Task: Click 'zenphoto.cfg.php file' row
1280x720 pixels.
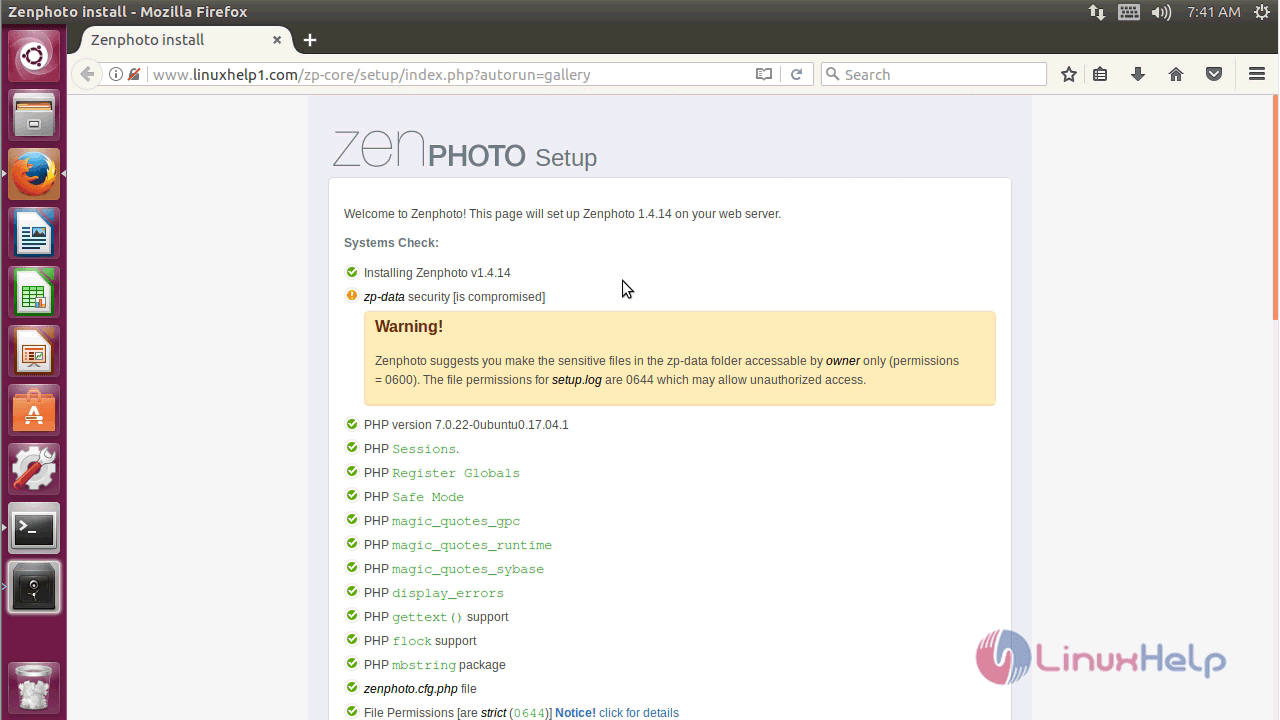Action: (x=419, y=689)
